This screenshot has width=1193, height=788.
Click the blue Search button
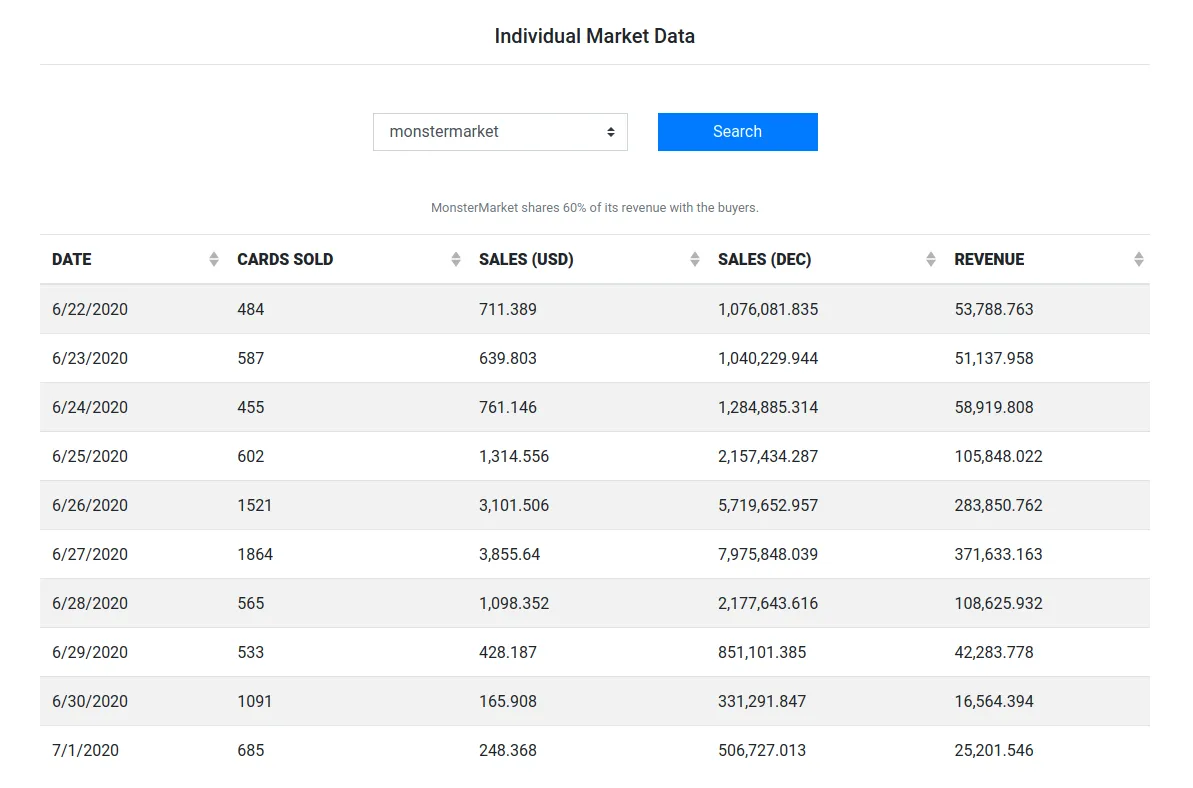(x=737, y=132)
